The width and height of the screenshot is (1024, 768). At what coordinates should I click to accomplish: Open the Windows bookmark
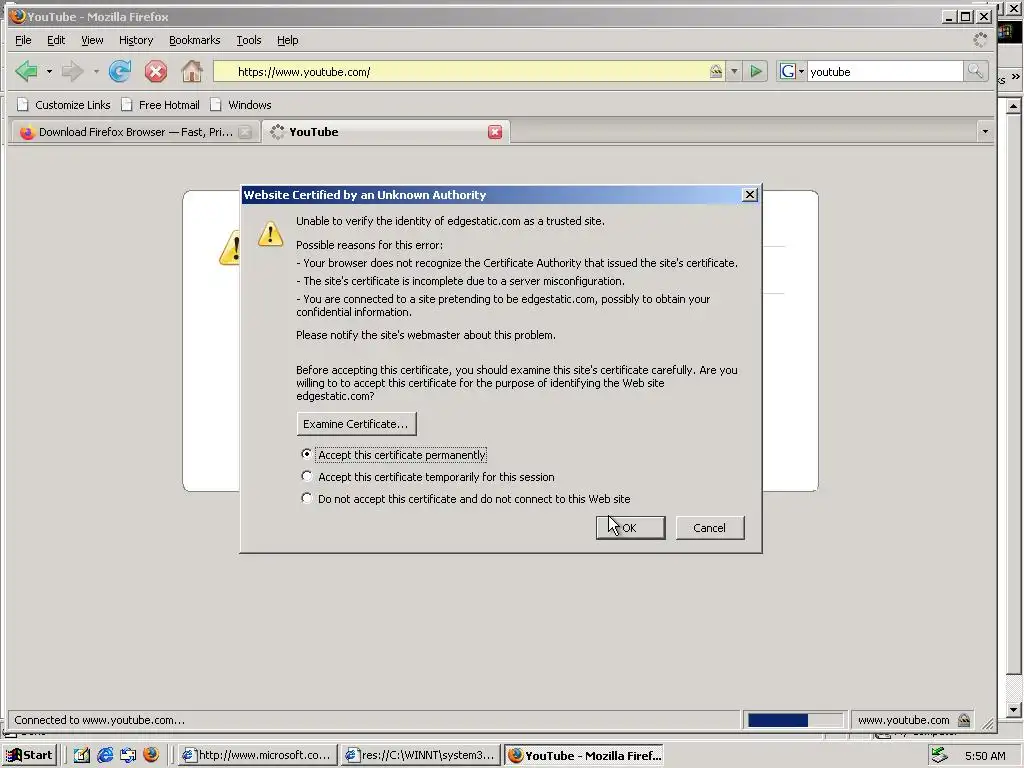pos(241,104)
